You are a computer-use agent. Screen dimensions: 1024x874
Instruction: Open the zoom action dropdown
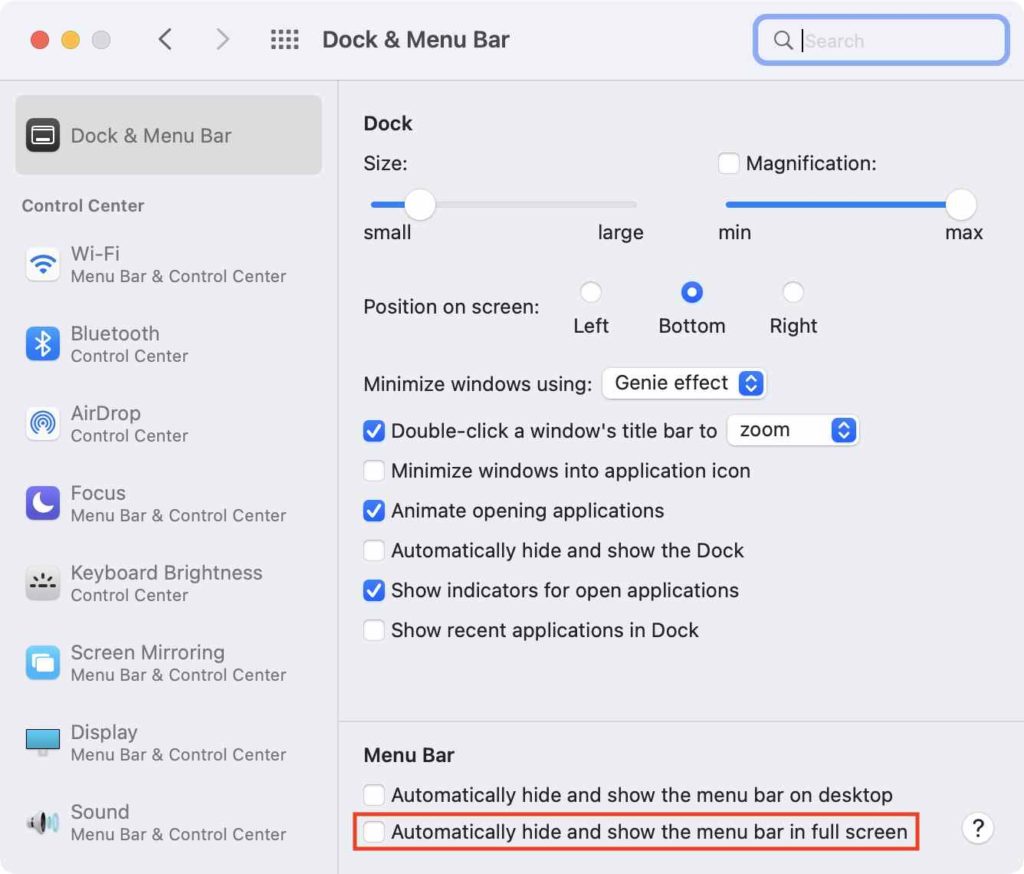[x=793, y=430]
